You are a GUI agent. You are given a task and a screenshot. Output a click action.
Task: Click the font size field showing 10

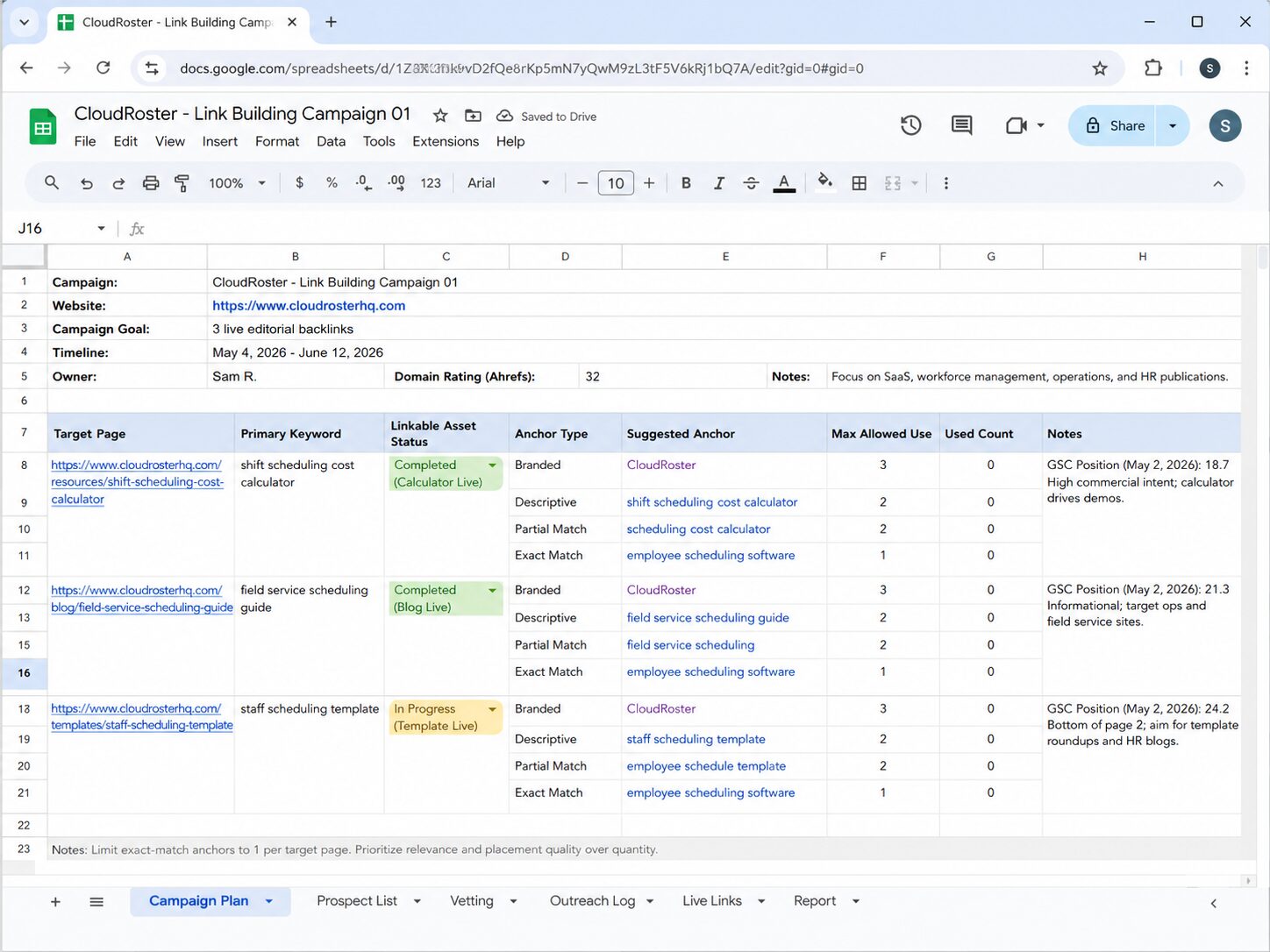(616, 183)
